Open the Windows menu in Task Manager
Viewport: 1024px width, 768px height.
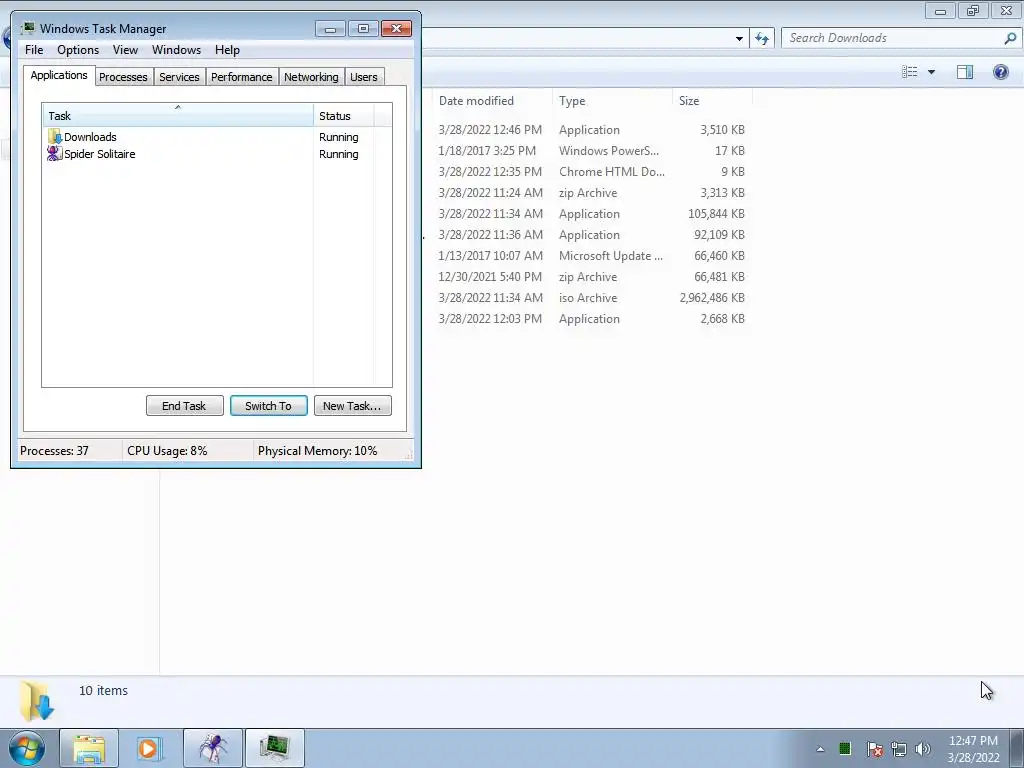point(176,50)
